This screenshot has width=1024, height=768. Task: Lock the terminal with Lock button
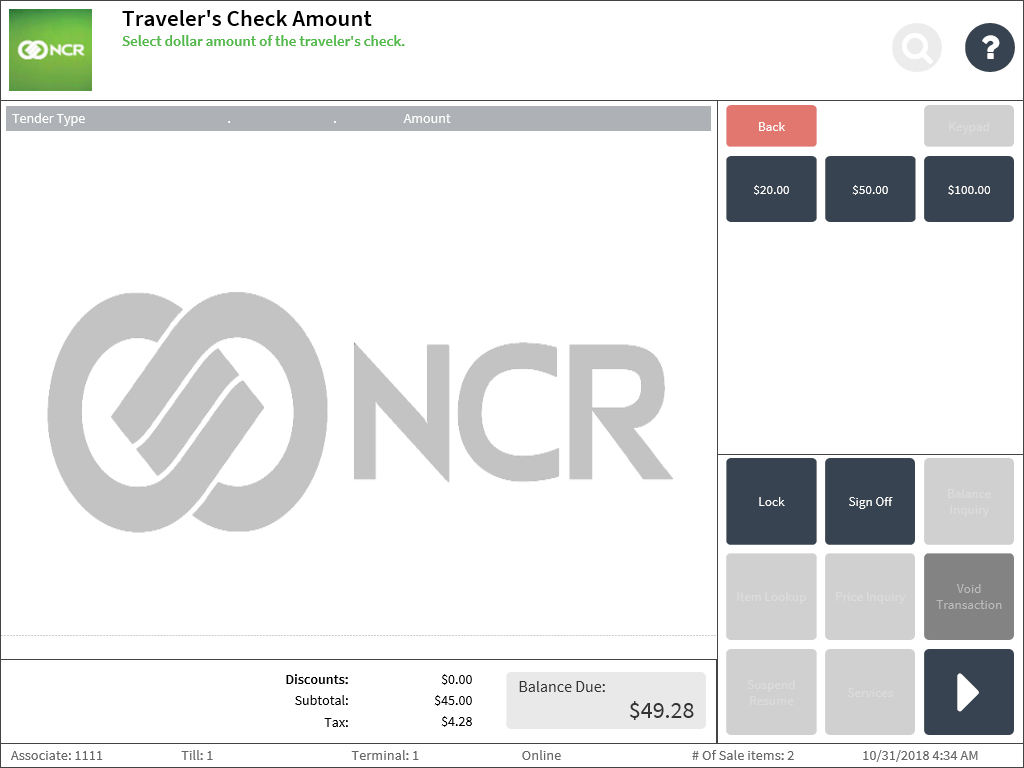pyautogui.click(x=771, y=502)
